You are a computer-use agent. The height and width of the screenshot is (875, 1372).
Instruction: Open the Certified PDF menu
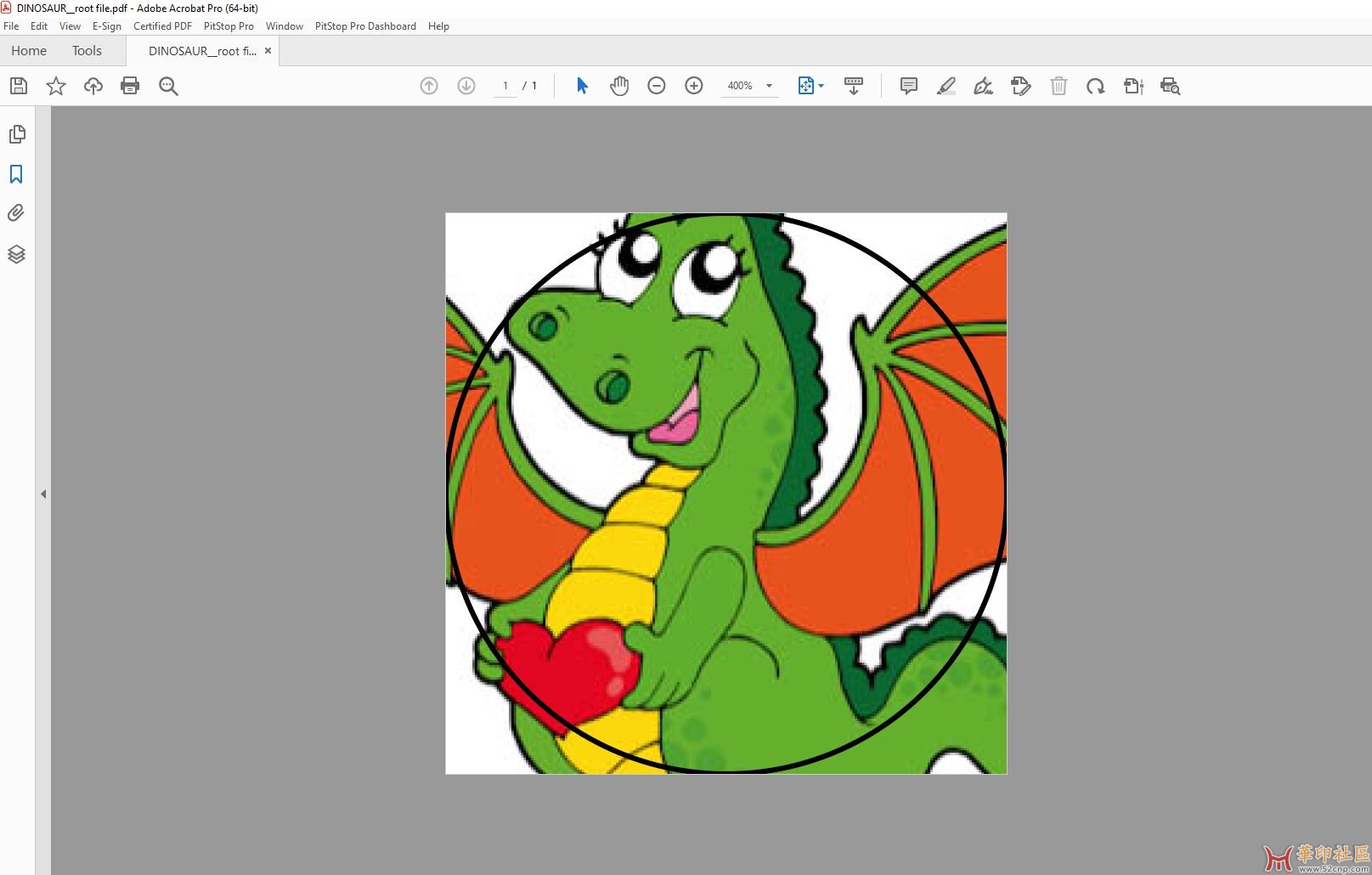(162, 26)
